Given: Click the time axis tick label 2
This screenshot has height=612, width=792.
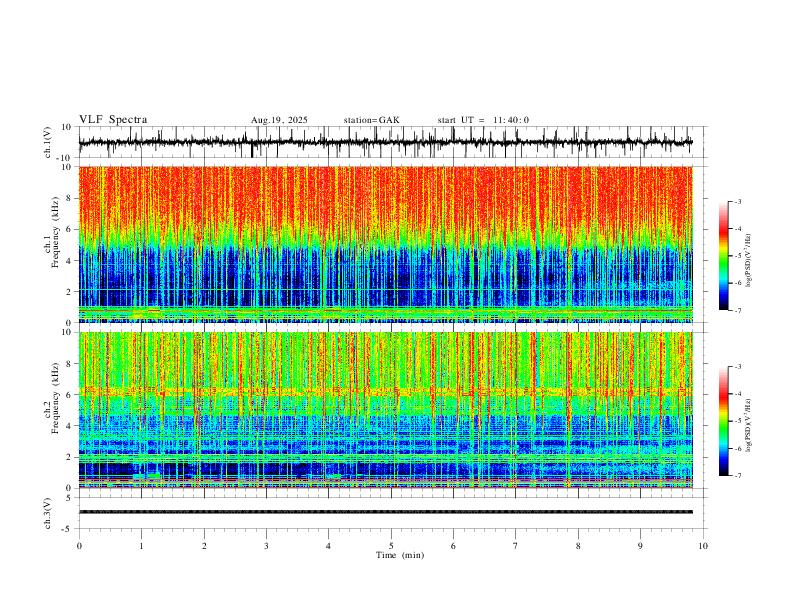Looking at the screenshot, I should click(204, 546).
